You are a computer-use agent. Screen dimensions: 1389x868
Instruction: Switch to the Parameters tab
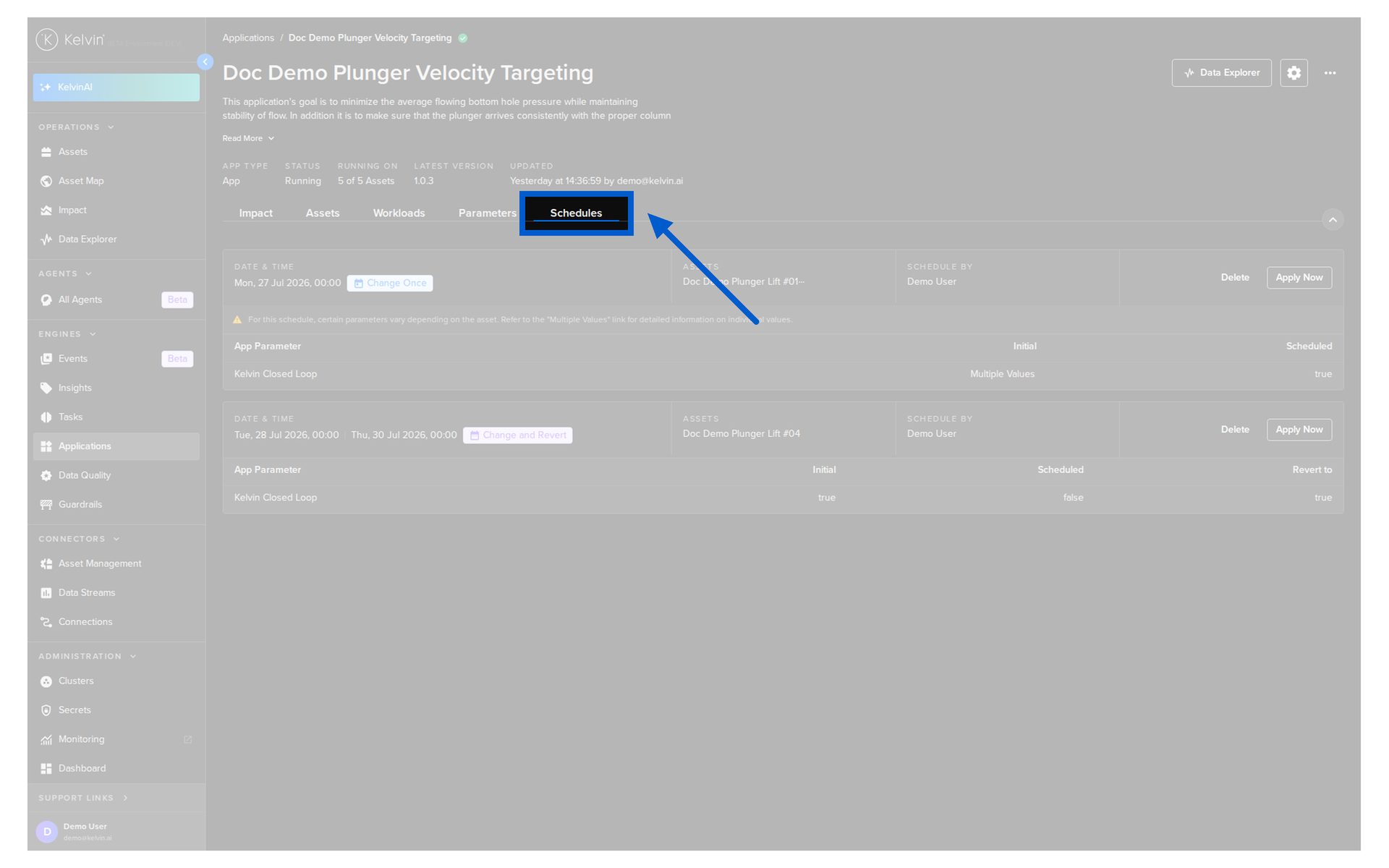(487, 213)
